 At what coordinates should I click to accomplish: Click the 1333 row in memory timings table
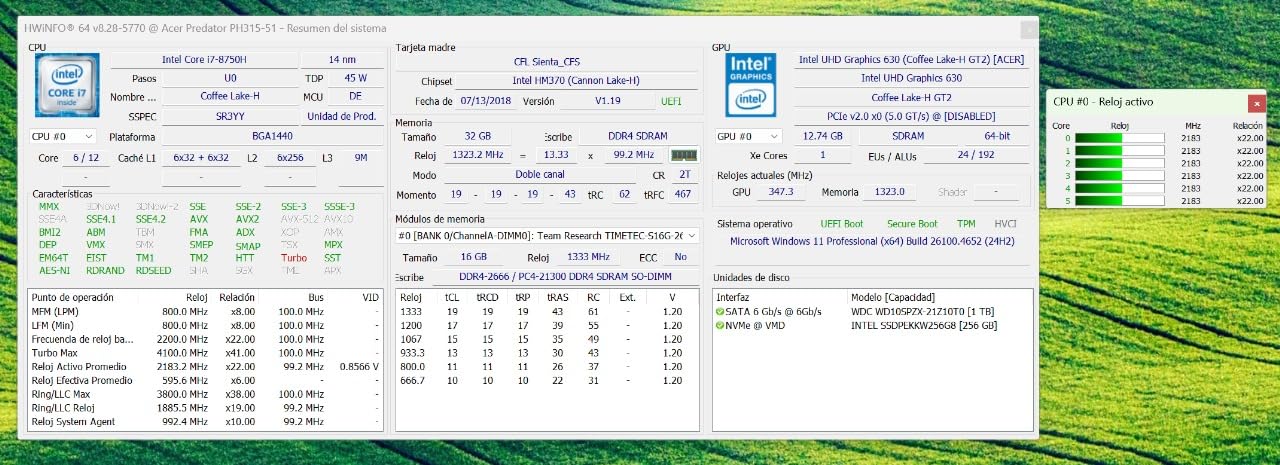[546, 311]
